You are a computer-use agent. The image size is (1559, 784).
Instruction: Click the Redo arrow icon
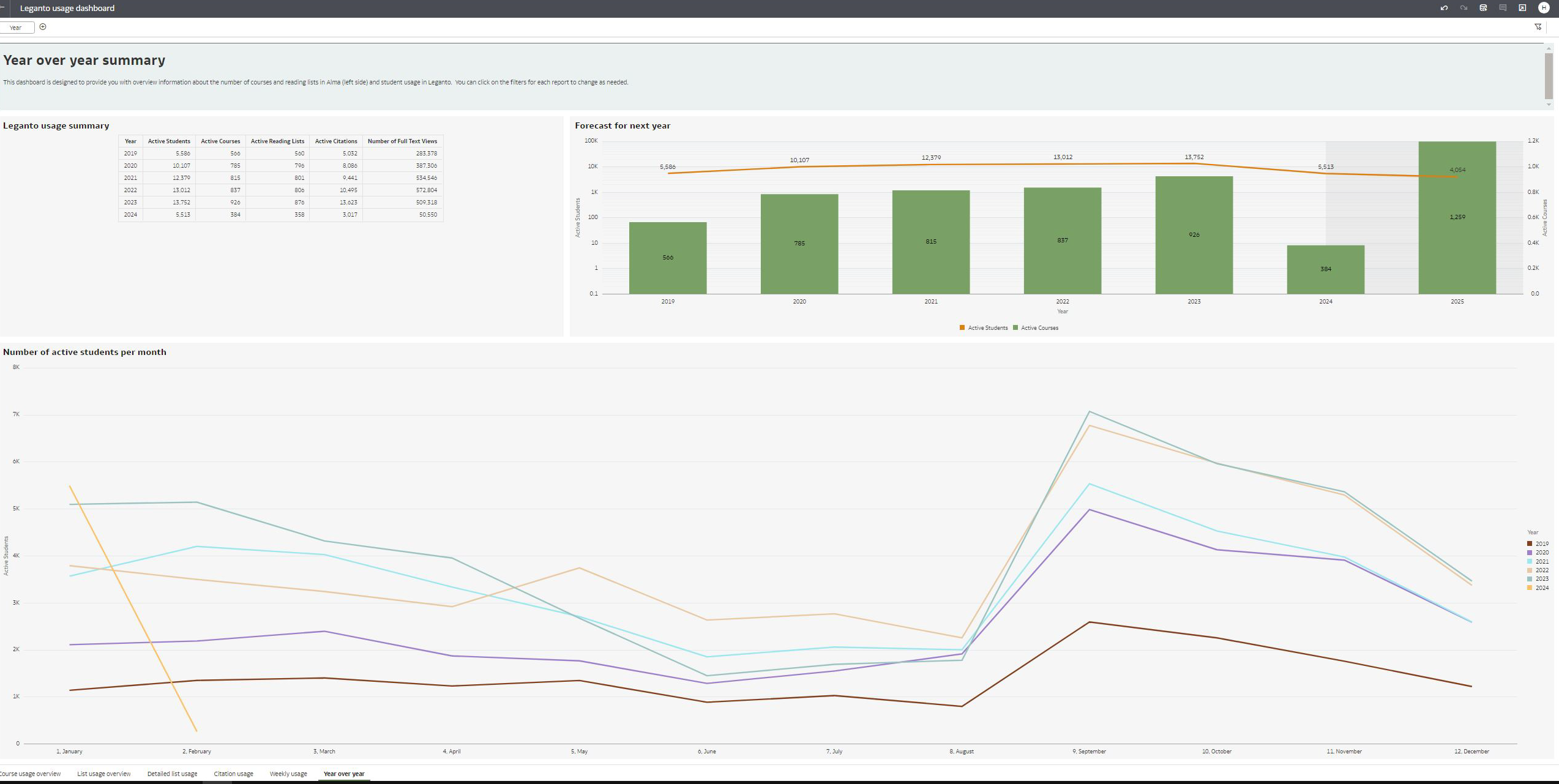pos(1464,8)
